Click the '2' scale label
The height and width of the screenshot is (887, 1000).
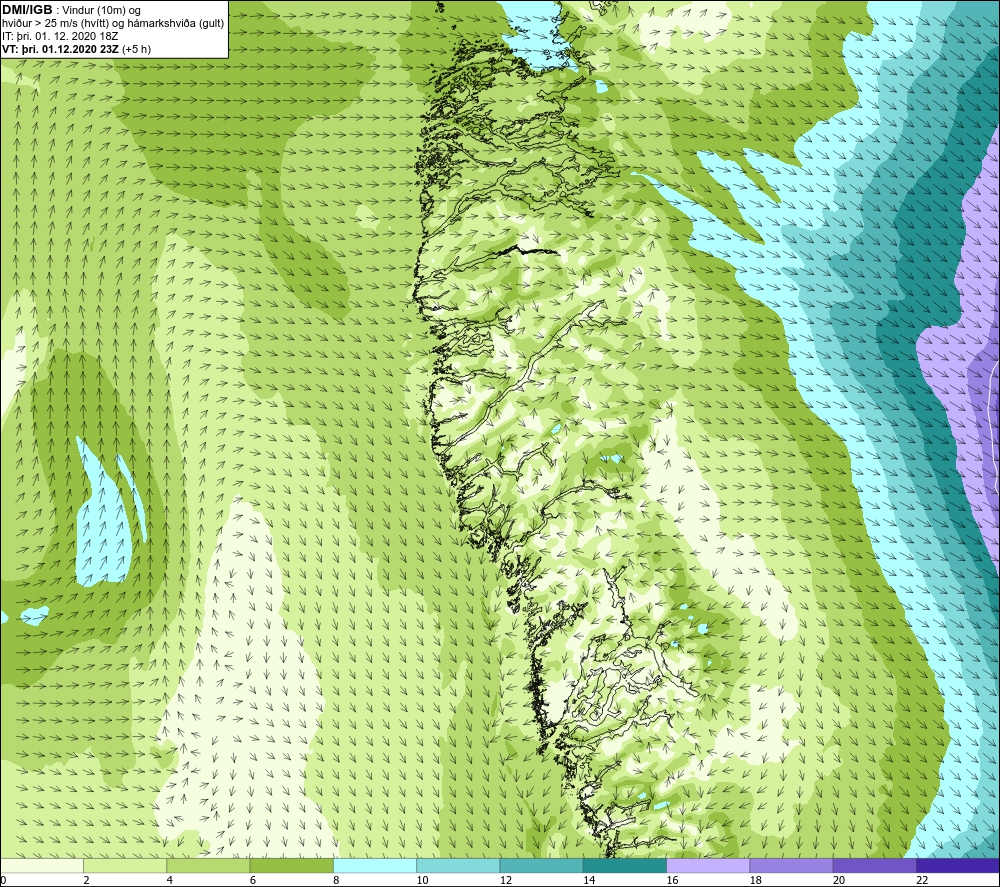tap(86, 881)
